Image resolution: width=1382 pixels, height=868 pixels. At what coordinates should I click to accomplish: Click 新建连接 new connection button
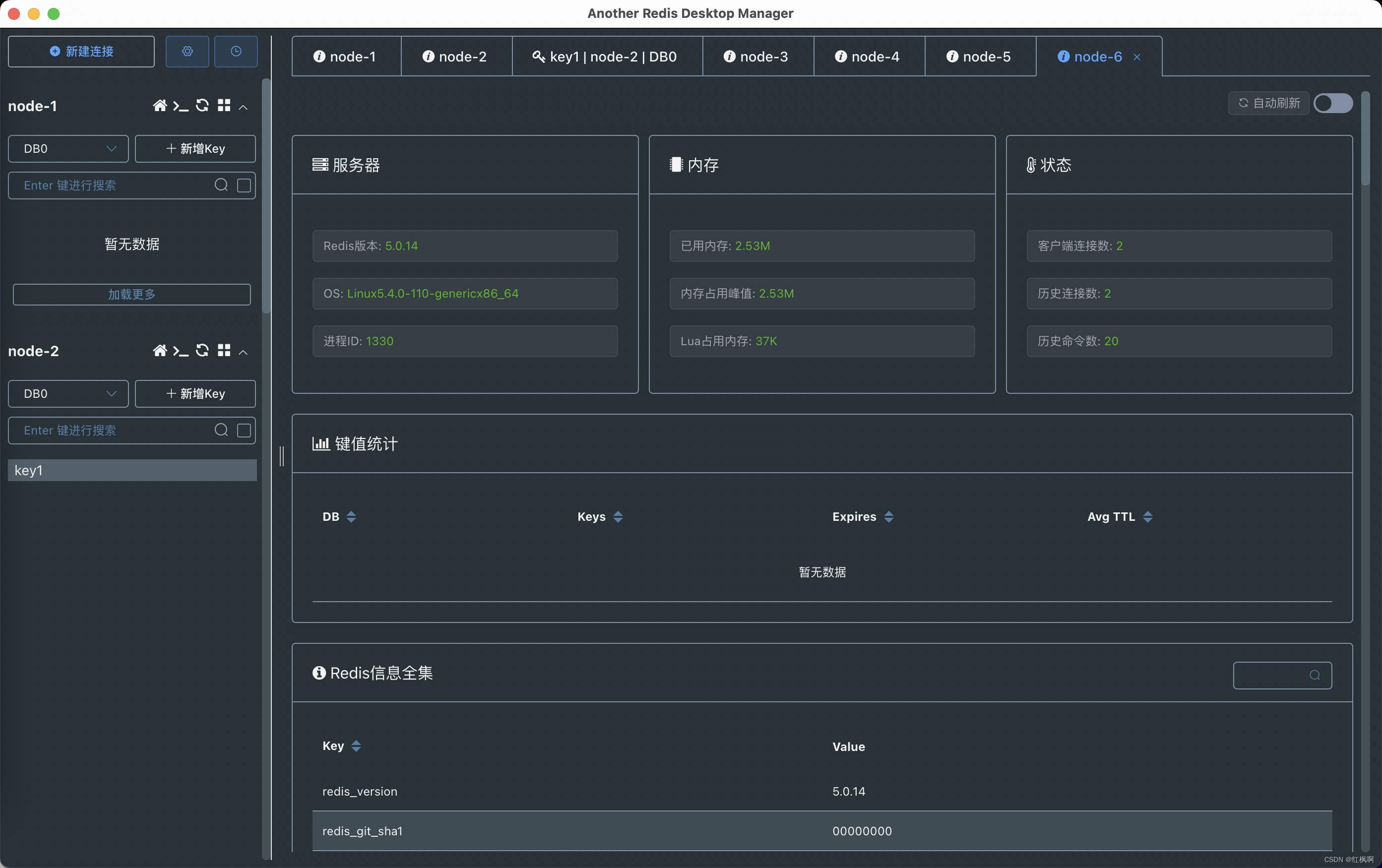[x=81, y=52]
